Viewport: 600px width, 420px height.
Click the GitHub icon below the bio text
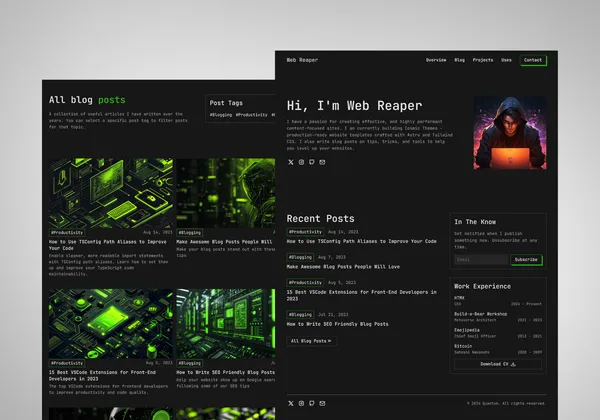(312, 162)
